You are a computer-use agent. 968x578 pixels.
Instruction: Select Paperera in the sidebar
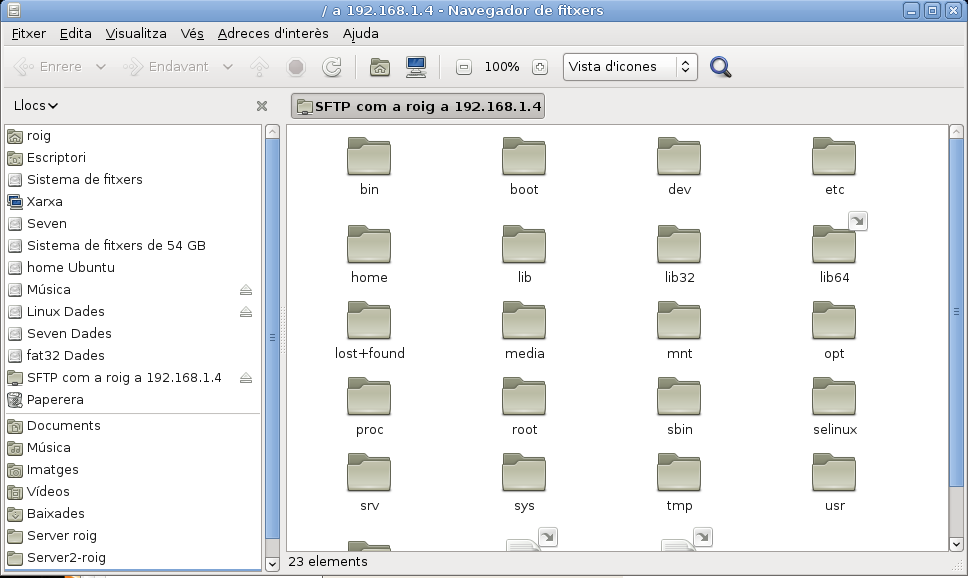tap(55, 400)
